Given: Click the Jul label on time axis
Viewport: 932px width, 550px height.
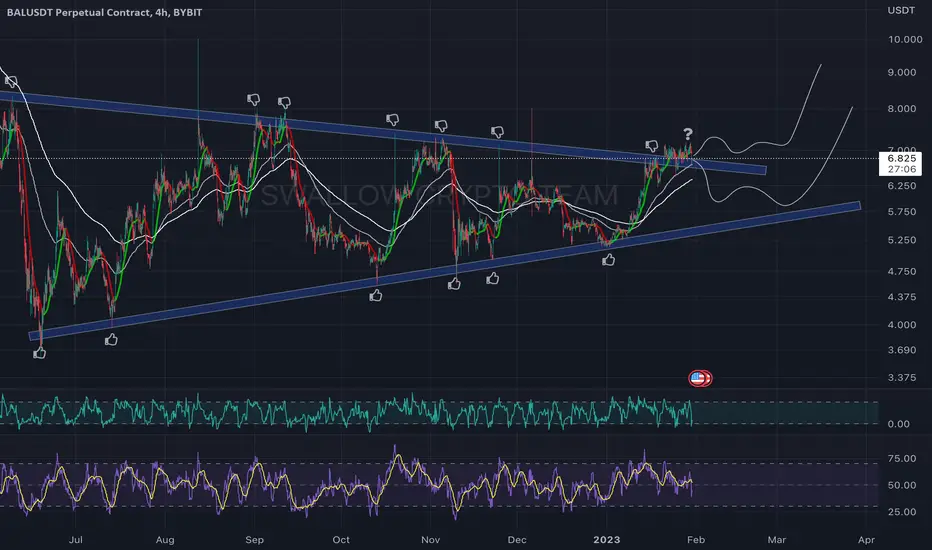Looking at the screenshot, I should pyautogui.click(x=75, y=540).
